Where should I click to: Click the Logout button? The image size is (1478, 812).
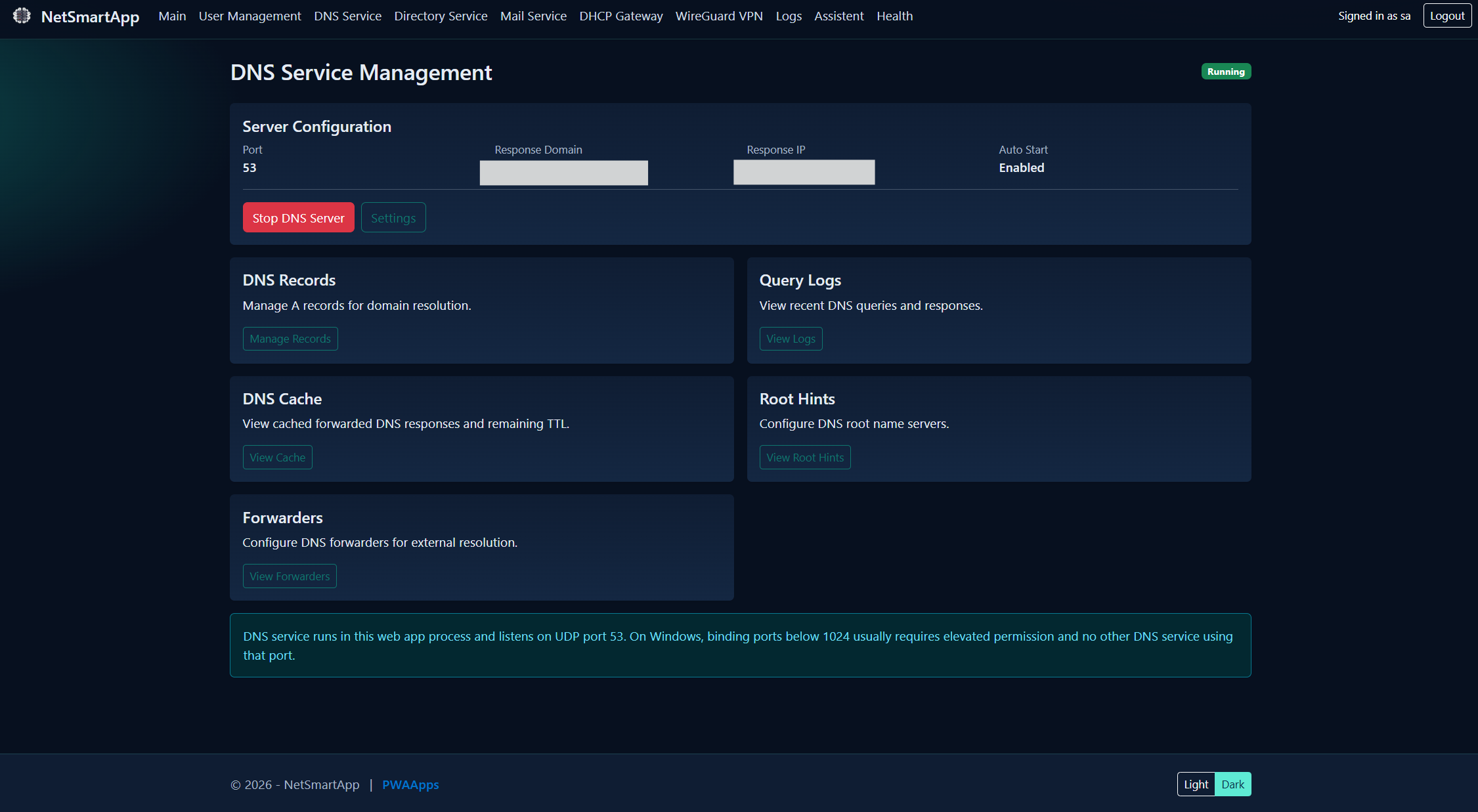(1447, 16)
